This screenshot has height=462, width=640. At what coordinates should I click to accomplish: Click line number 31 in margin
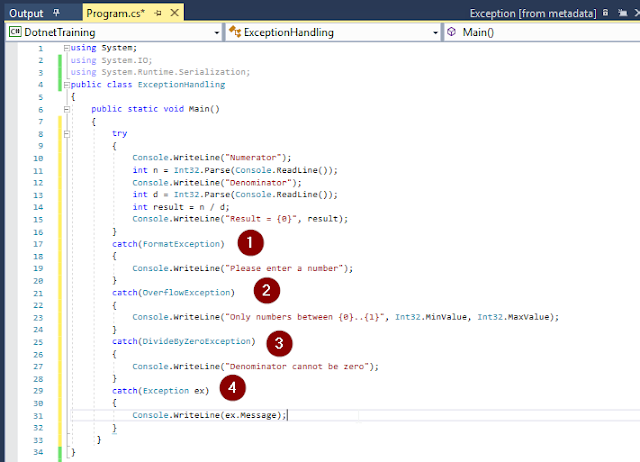click(38, 416)
